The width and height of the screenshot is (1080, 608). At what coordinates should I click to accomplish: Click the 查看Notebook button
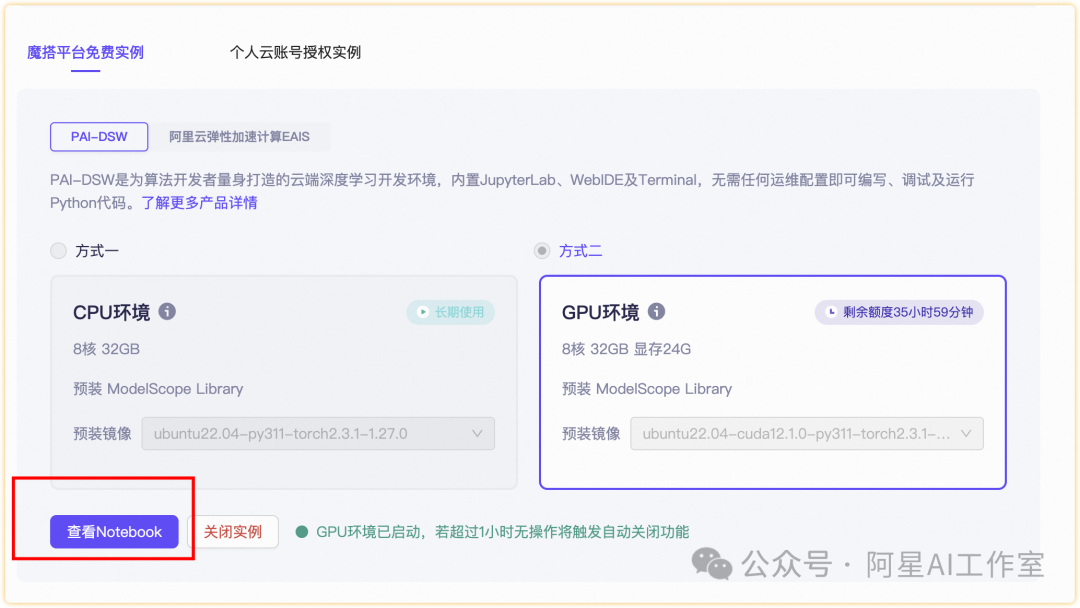click(114, 532)
